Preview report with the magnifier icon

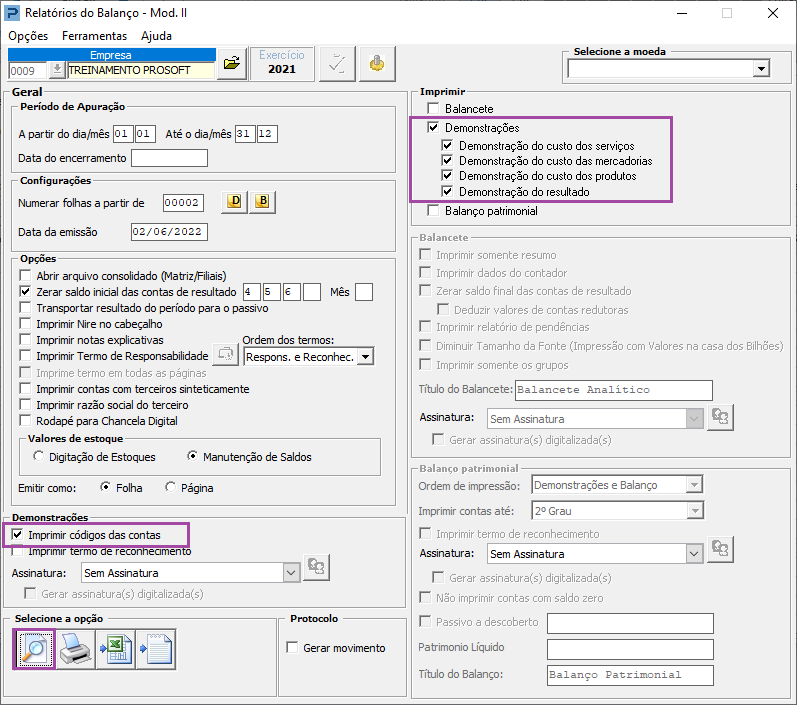click(34, 649)
